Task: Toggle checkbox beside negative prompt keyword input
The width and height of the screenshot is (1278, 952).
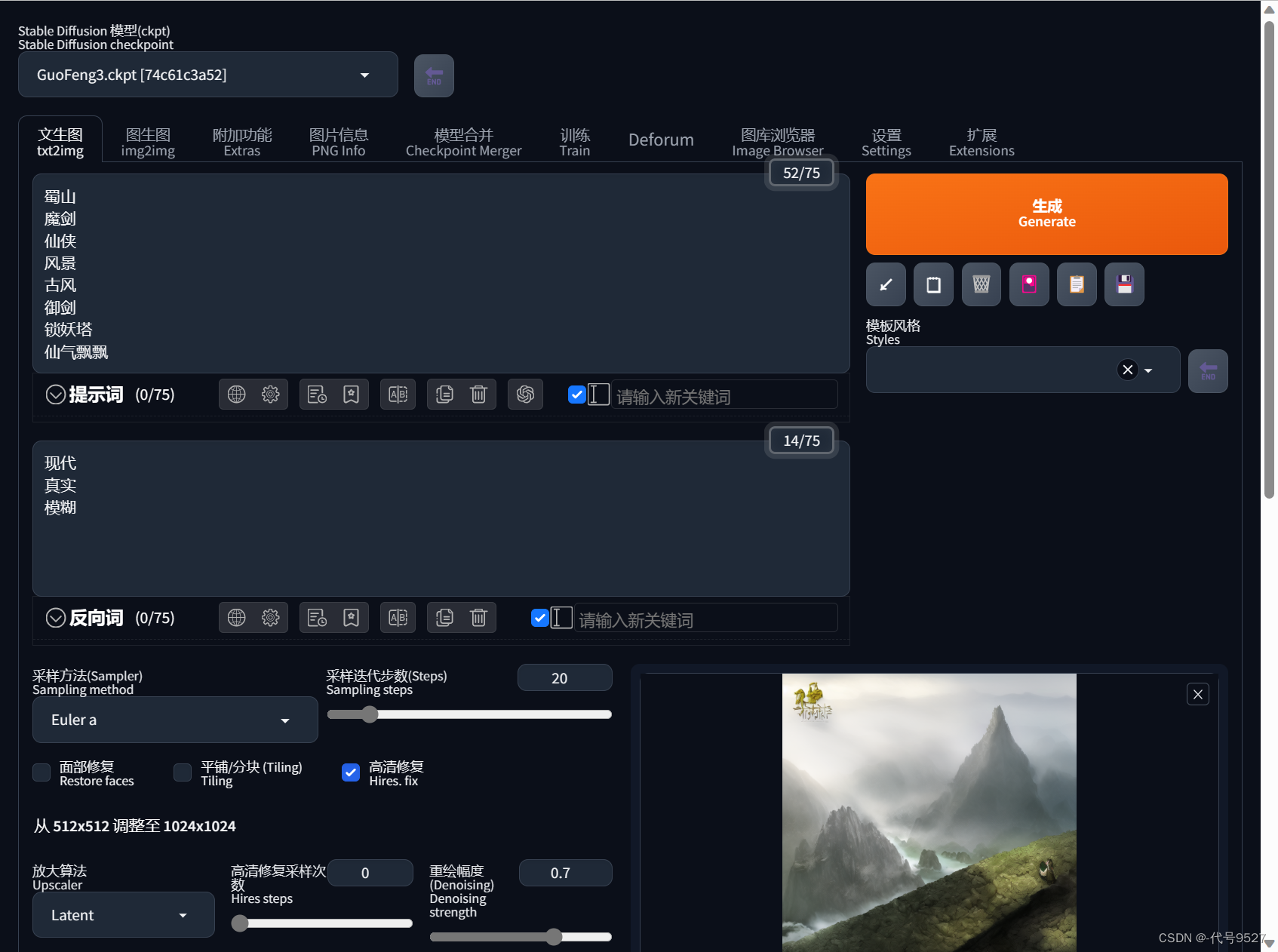Action: point(540,618)
